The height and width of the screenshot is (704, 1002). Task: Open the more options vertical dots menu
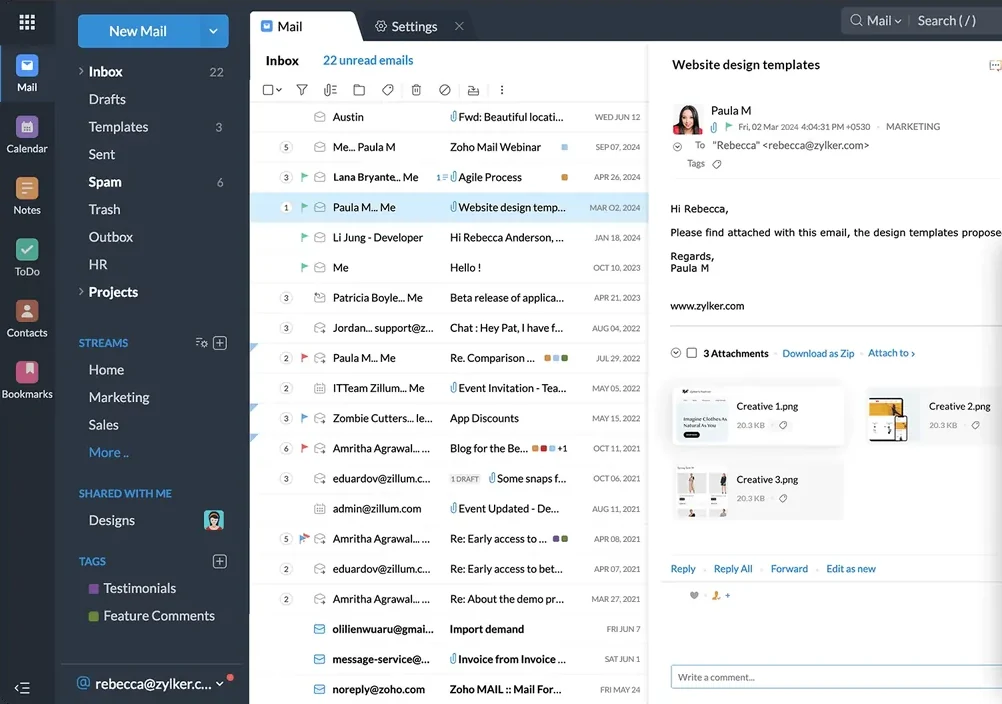coord(502,90)
